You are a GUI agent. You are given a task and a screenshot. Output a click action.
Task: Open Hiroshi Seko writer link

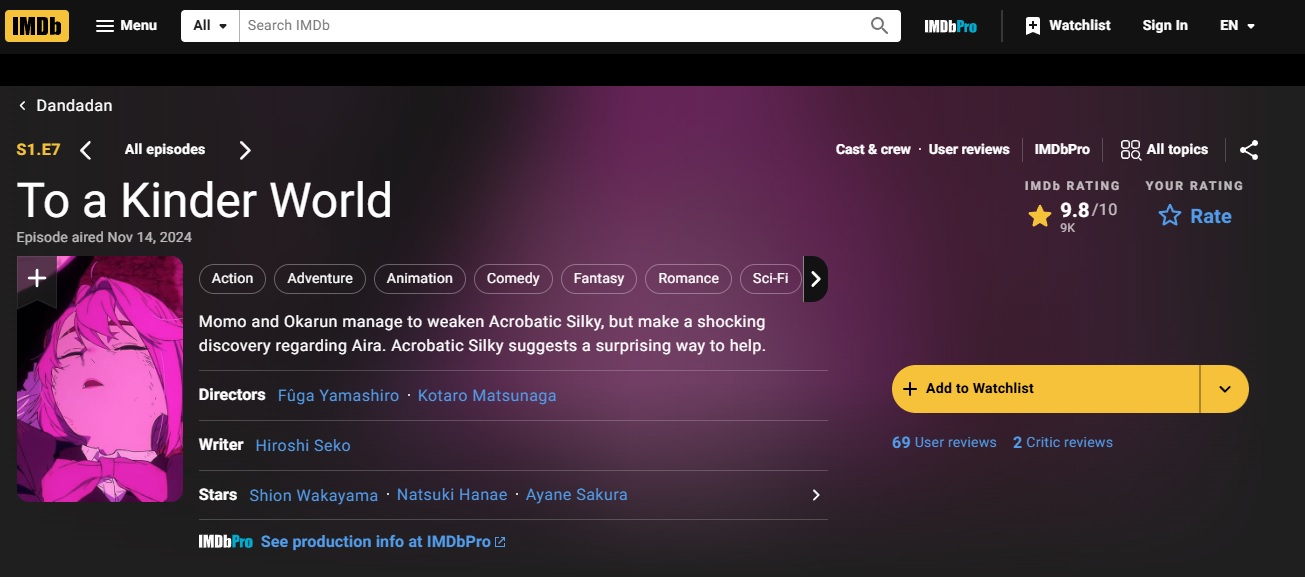(303, 445)
